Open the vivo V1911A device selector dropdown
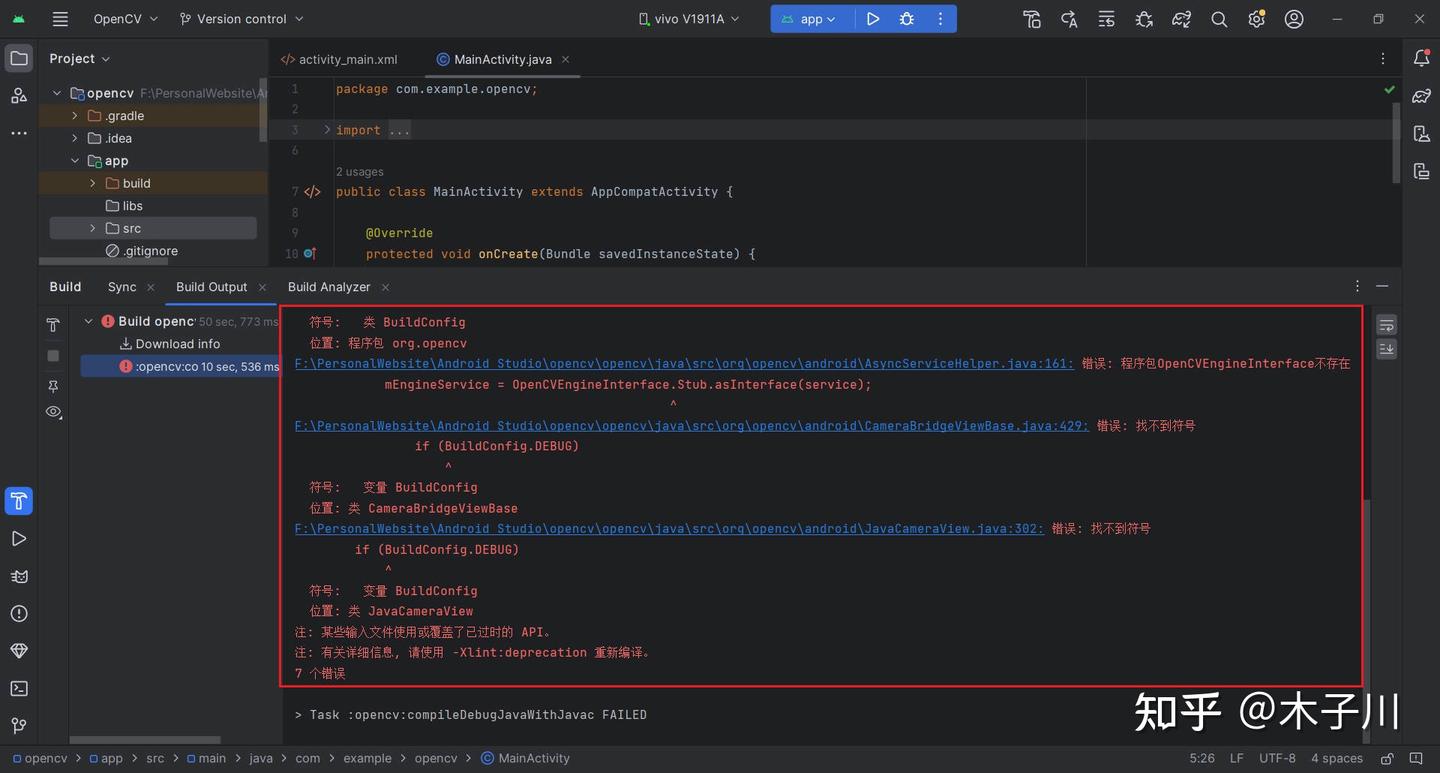Image resolution: width=1440 pixels, height=773 pixels. (x=688, y=18)
